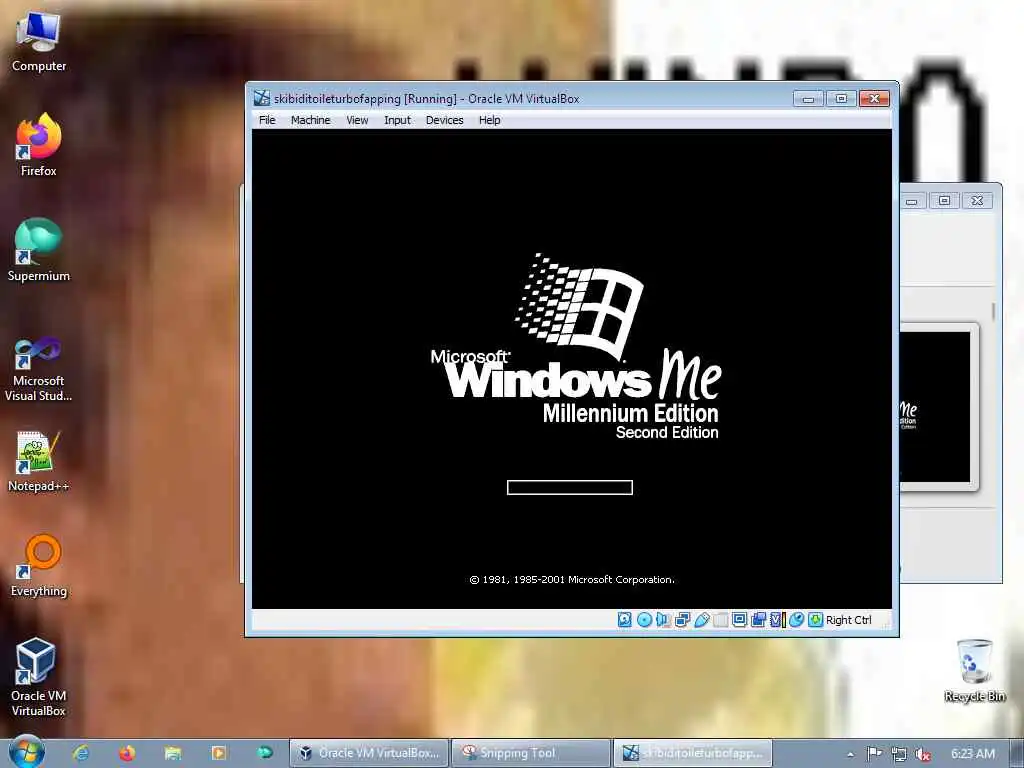Click the network tray icon
Viewport: 1024px width, 768px height.
(x=899, y=754)
